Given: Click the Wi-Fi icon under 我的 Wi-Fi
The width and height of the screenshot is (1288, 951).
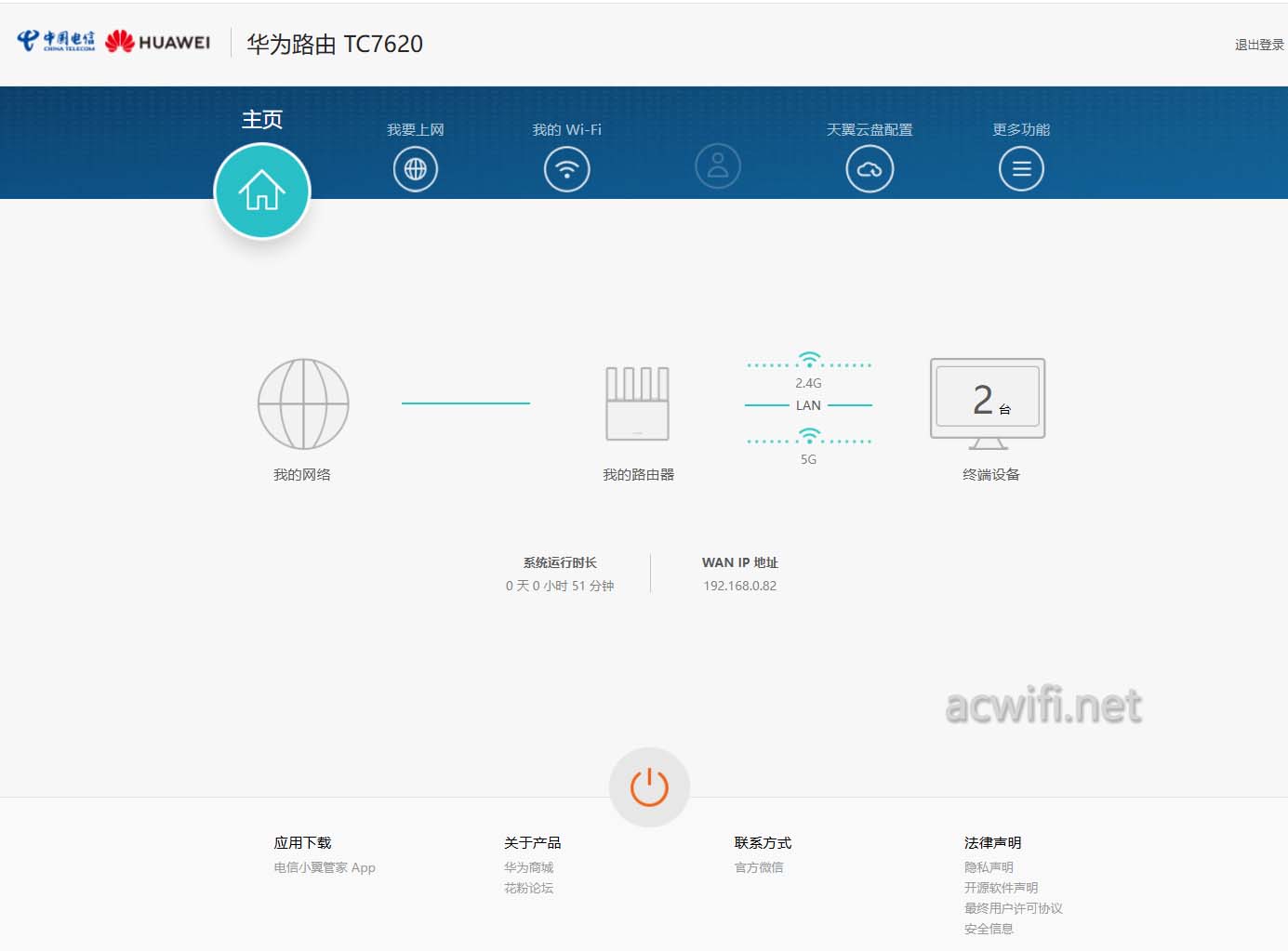Looking at the screenshot, I should click(x=567, y=169).
